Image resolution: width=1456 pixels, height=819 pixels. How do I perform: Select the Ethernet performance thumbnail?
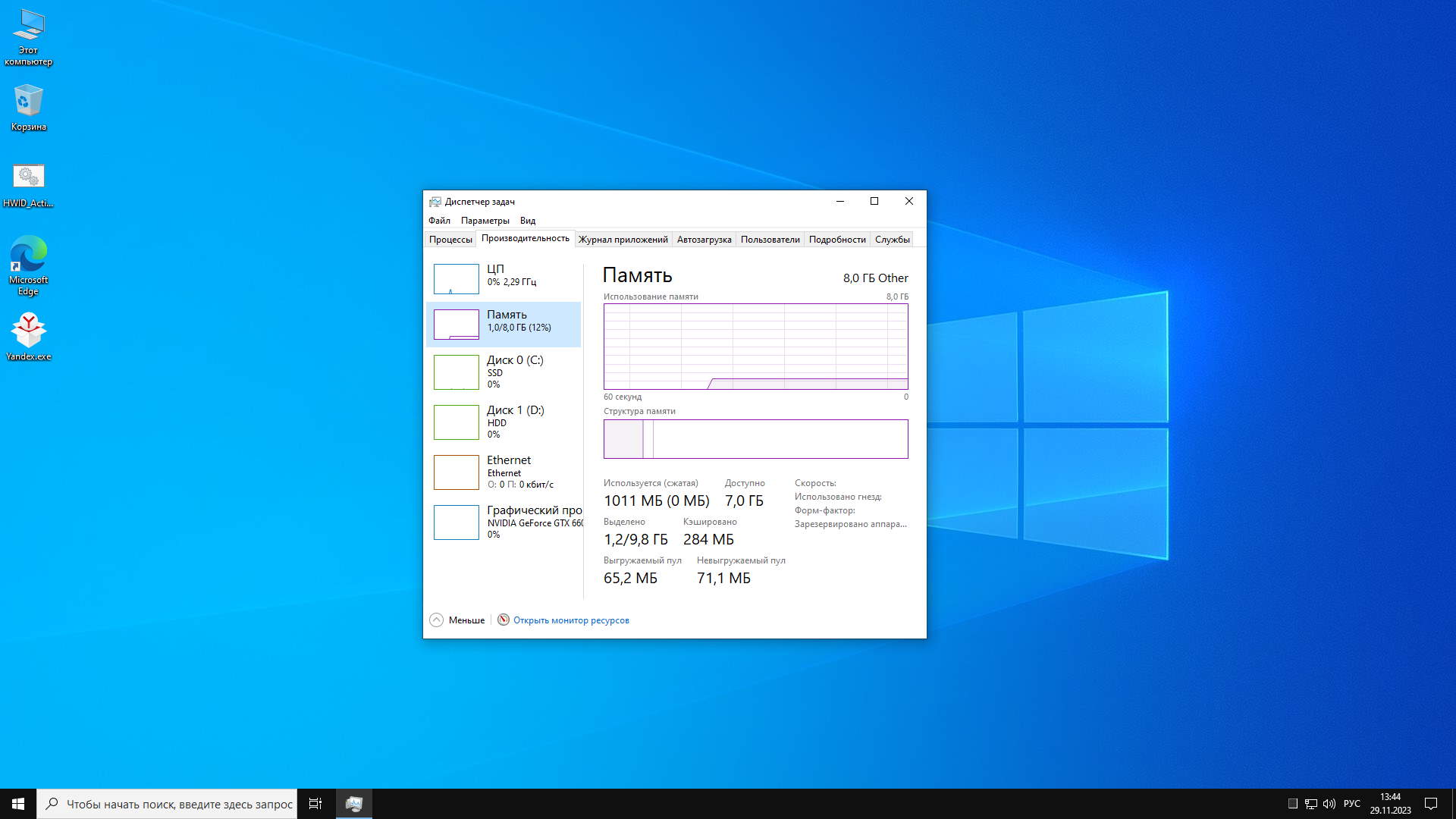pyautogui.click(x=456, y=472)
